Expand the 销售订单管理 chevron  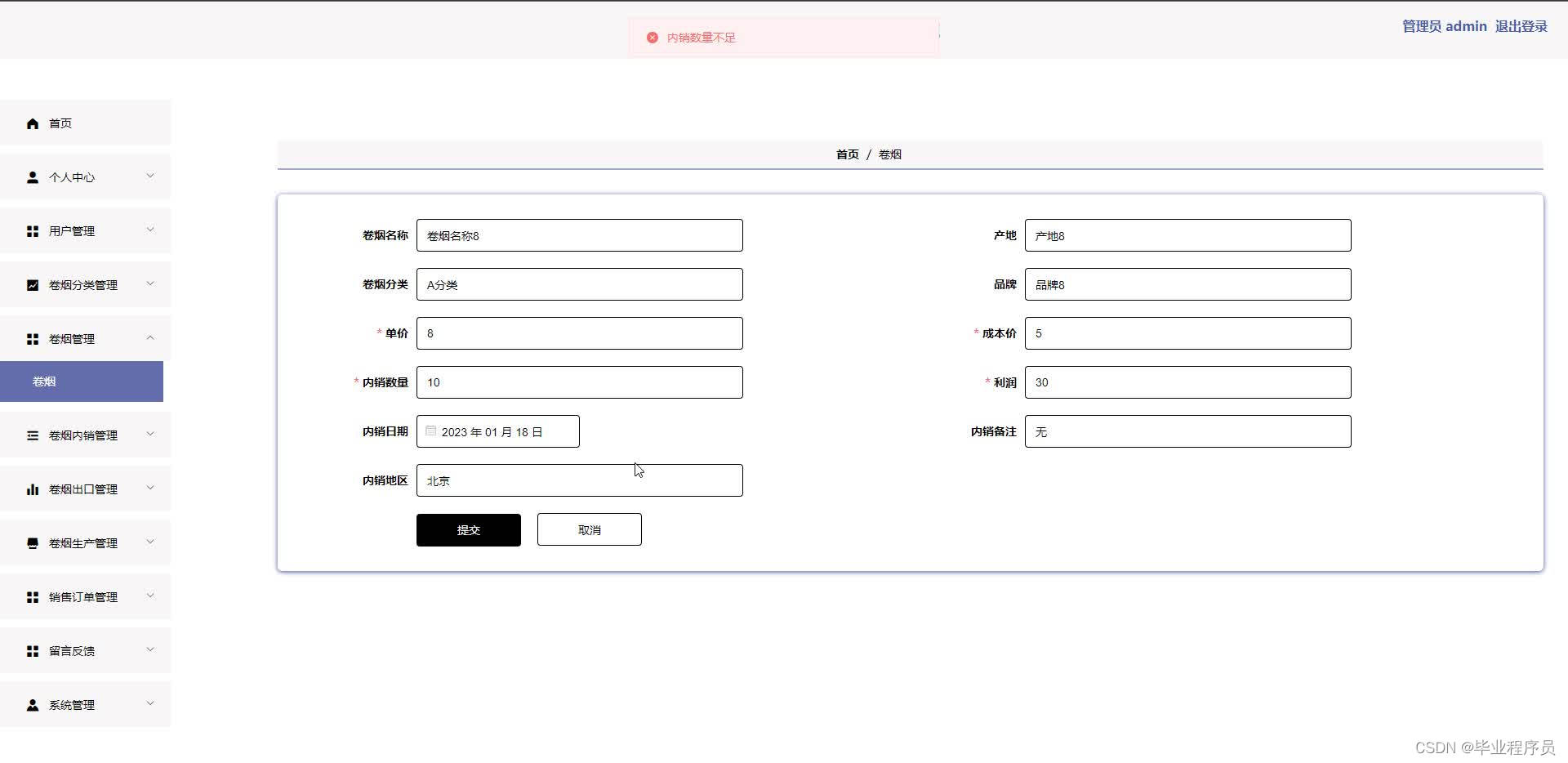tap(150, 596)
